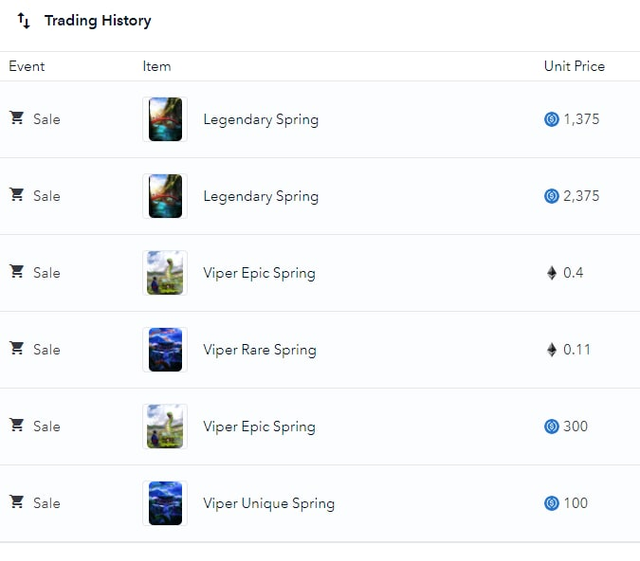Click the USDC coin icon beside 2,375
This screenshot has height=561, width=640.
pyautogui.click(x=551, y=196)
